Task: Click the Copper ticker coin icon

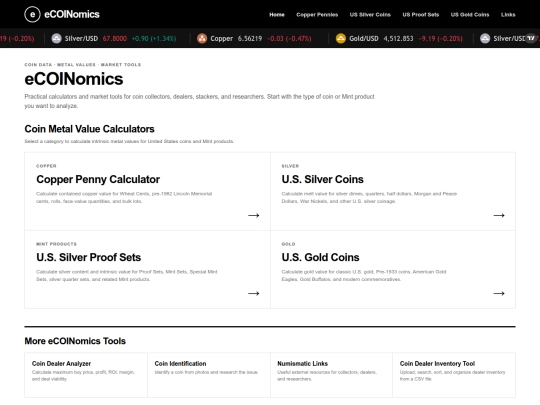Action: (202, 38)
